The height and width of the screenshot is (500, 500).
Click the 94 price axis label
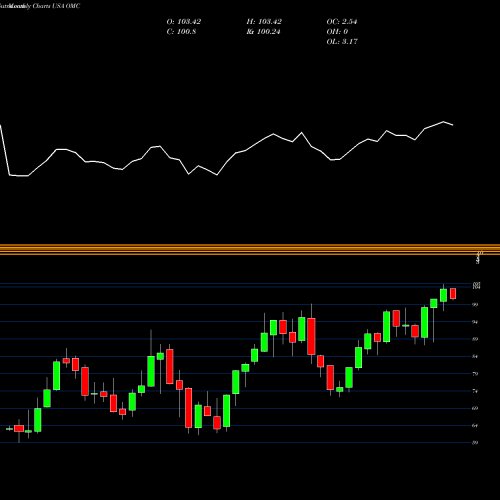click(475, 322)
